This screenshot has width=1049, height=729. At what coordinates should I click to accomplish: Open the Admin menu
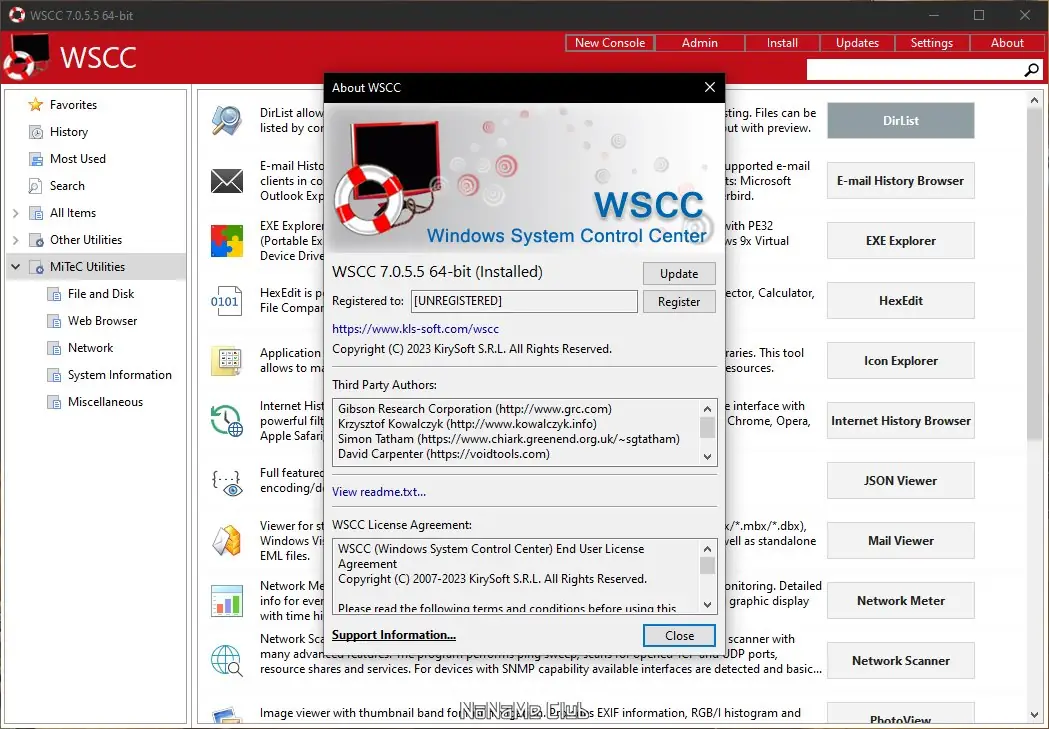click(700, 43)
